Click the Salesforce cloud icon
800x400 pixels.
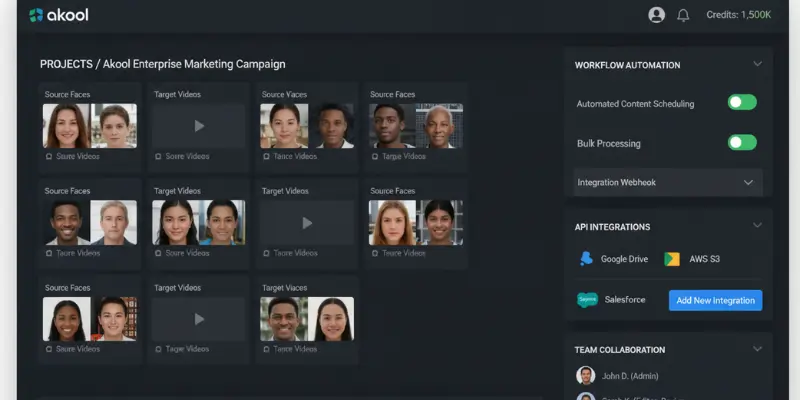pos(587,300)
